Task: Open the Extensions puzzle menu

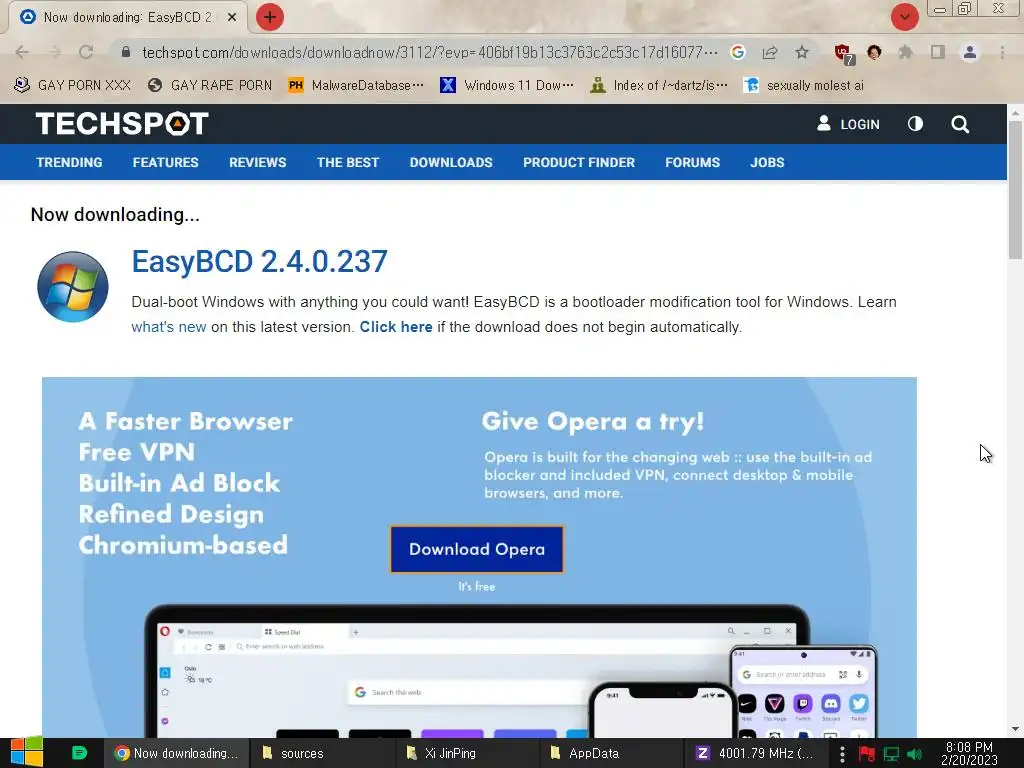Action: [x=906, y=52]
